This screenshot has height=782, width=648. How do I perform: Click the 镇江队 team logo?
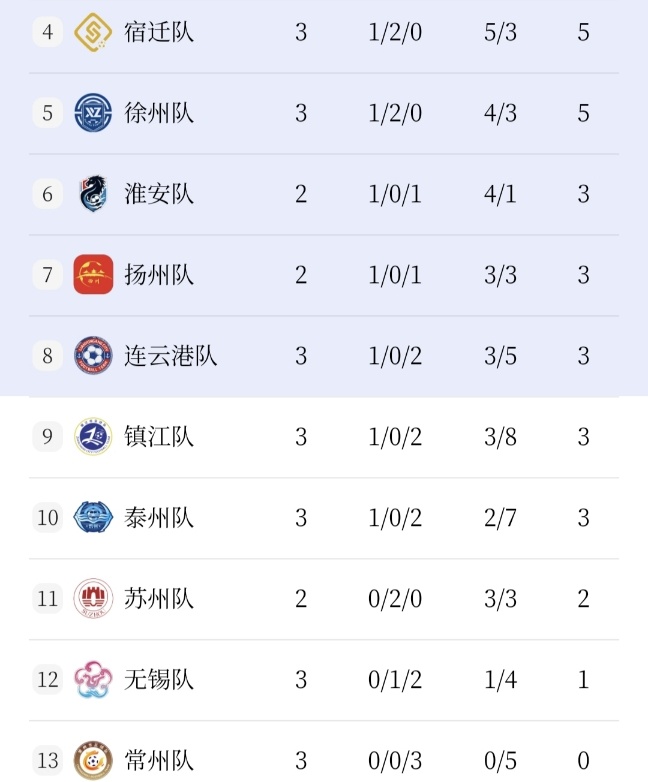tap(93, 437)
